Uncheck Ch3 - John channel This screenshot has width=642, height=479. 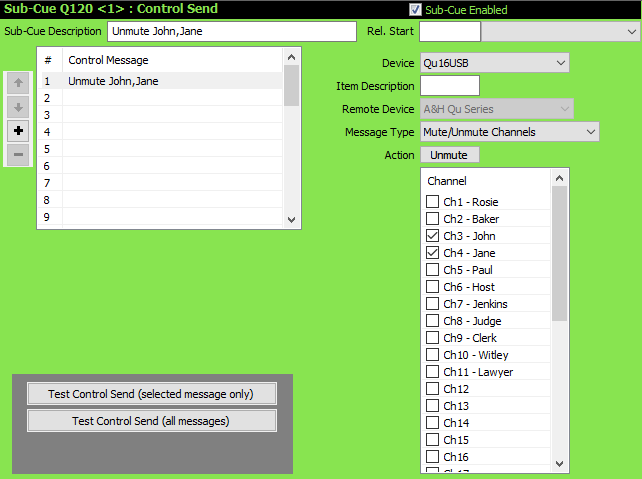click(x=432, y=236)
